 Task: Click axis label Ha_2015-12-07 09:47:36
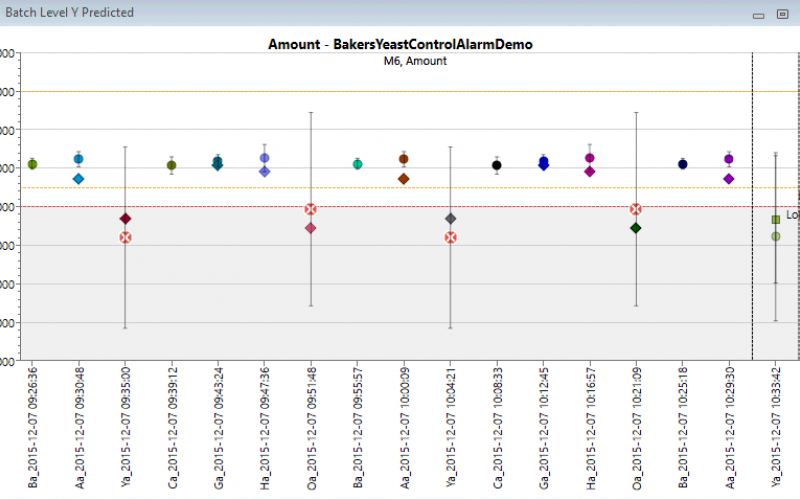coord(265,428)
